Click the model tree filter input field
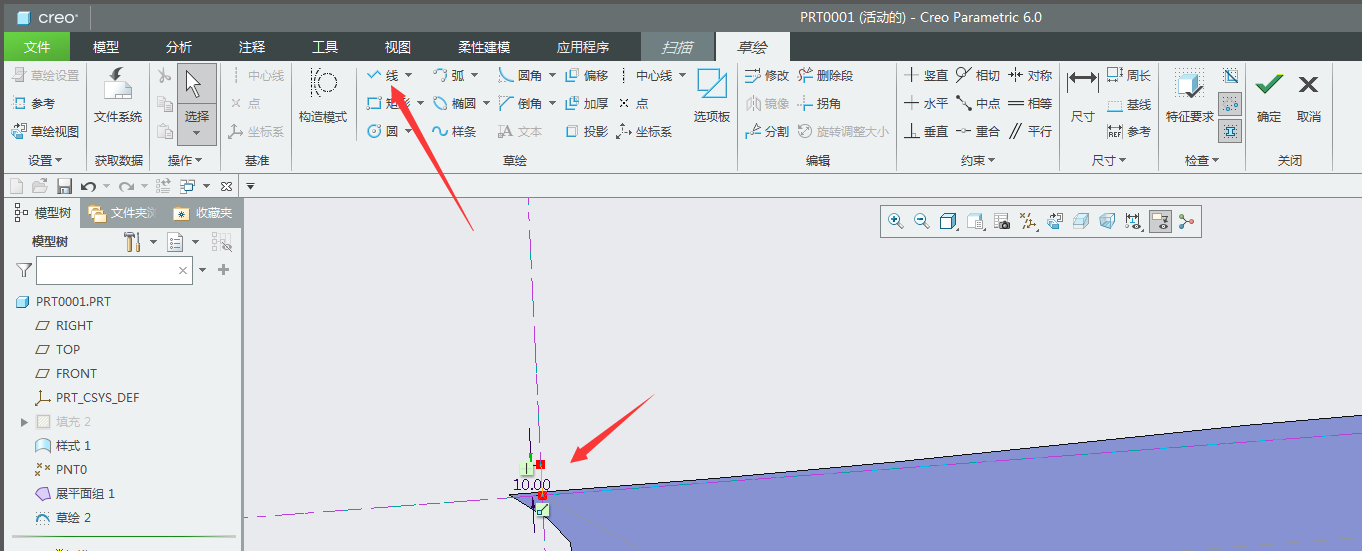 tap(114, 270)
